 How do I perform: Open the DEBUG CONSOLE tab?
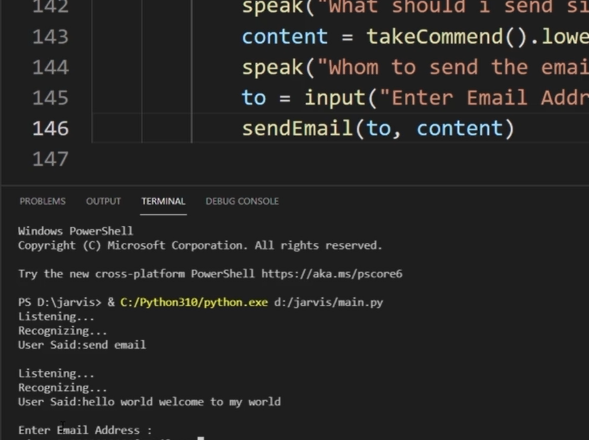click(x=242, y=201)
